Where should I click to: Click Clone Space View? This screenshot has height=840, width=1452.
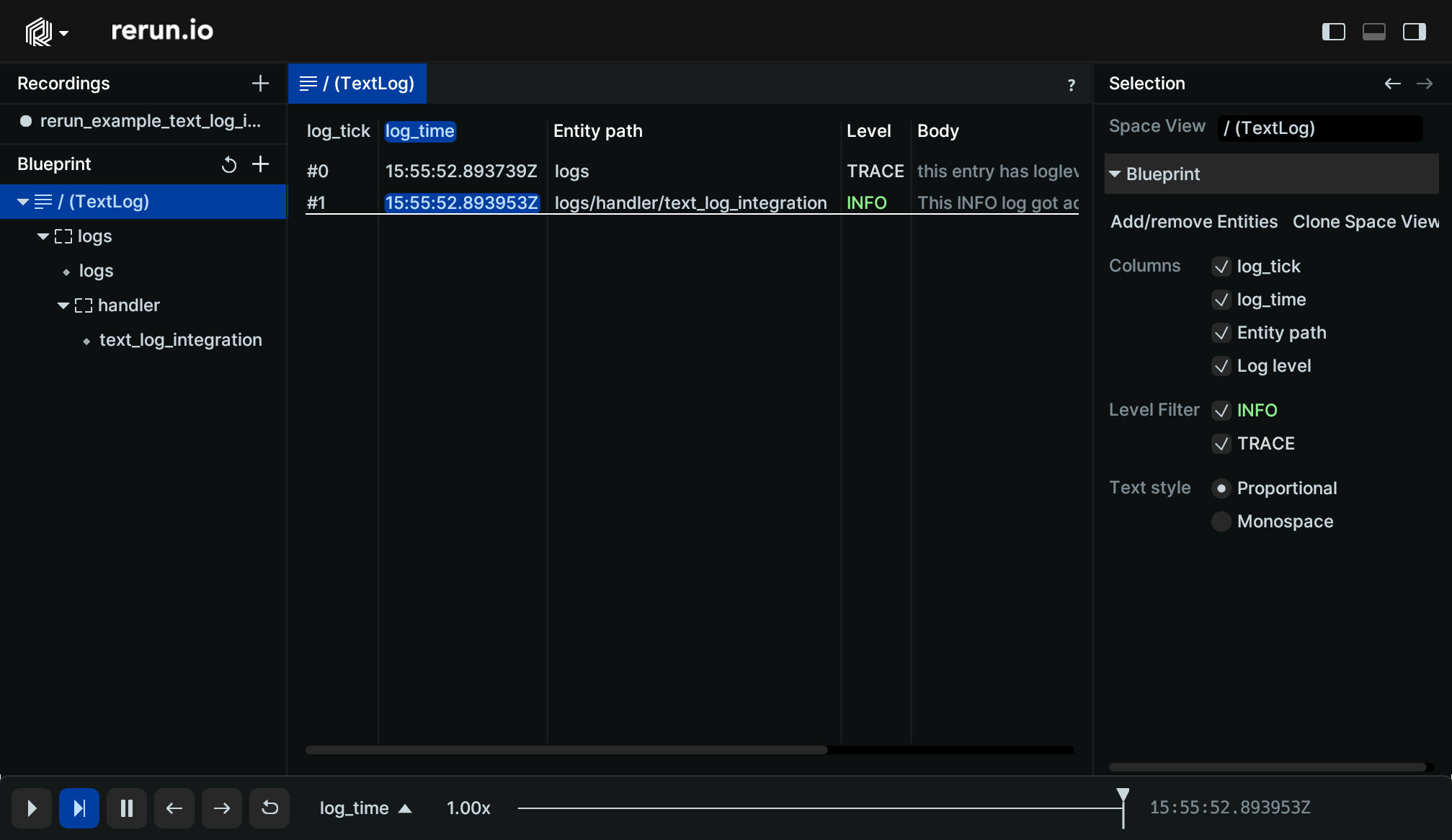click(1366, 222)
